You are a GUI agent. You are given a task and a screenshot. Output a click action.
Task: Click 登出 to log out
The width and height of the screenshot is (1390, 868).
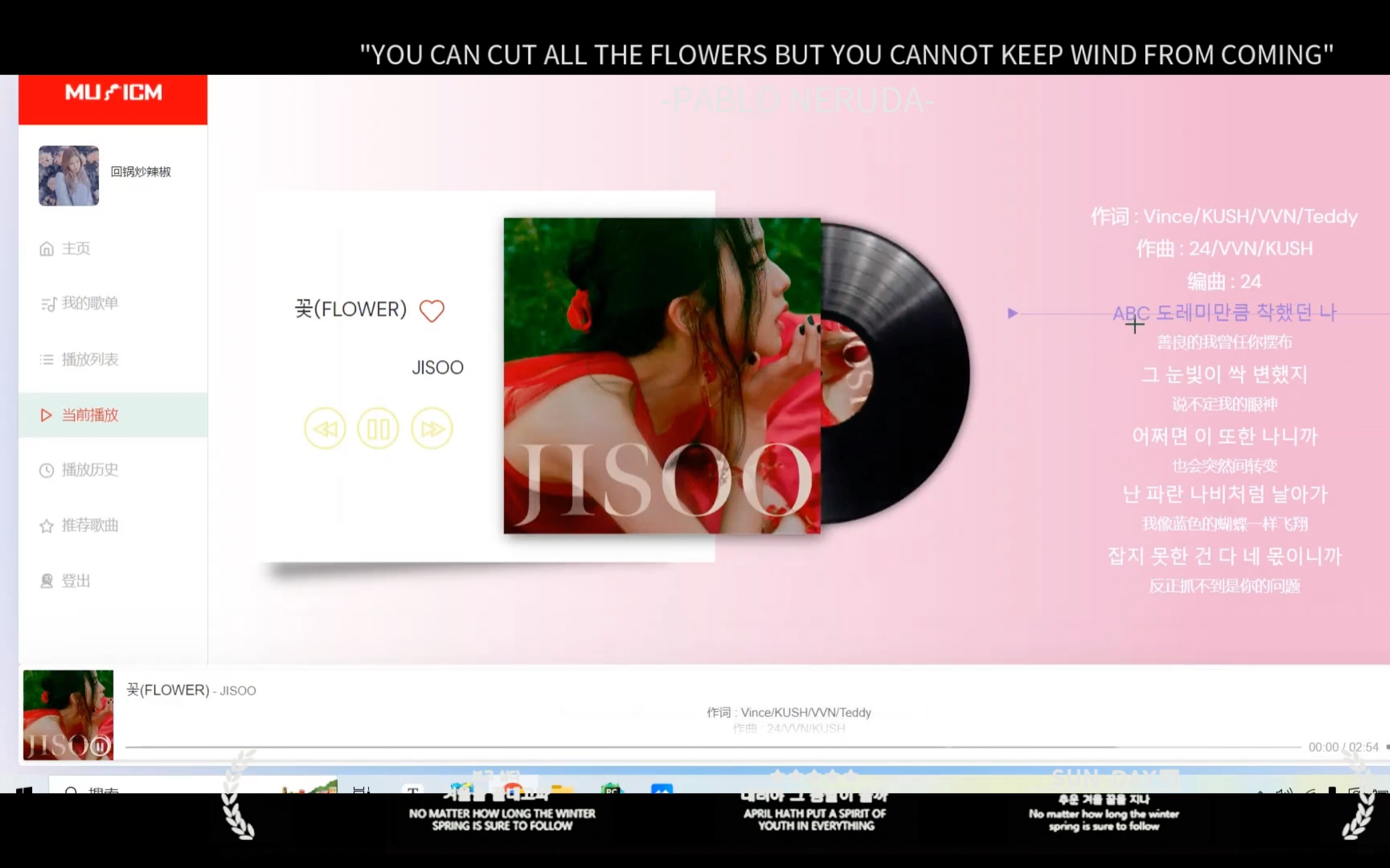pos(65,581)
